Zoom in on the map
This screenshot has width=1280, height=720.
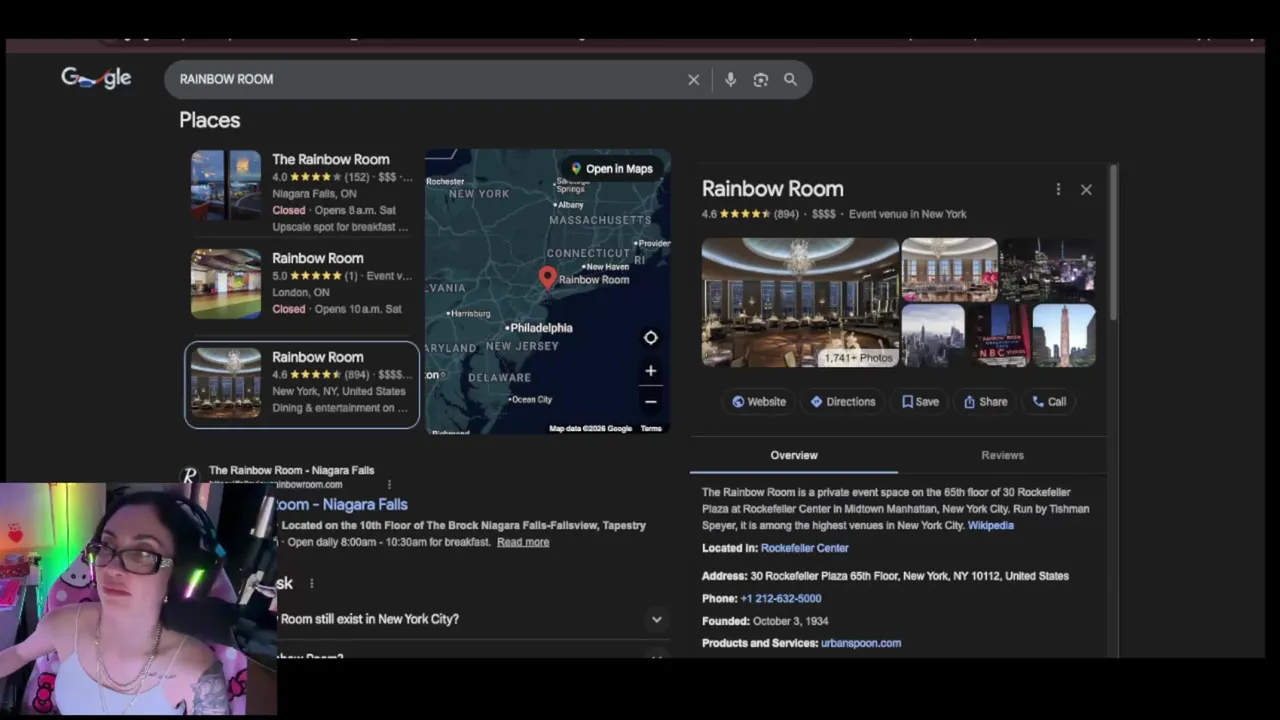pos(650,371)
